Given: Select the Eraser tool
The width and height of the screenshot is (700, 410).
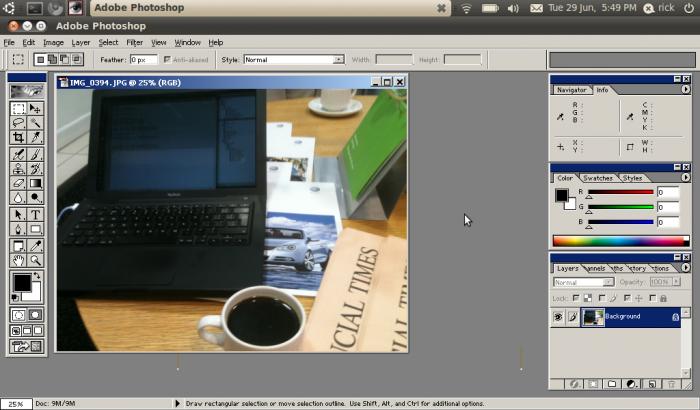Looking at the screenshot, I should pos(18,183).
